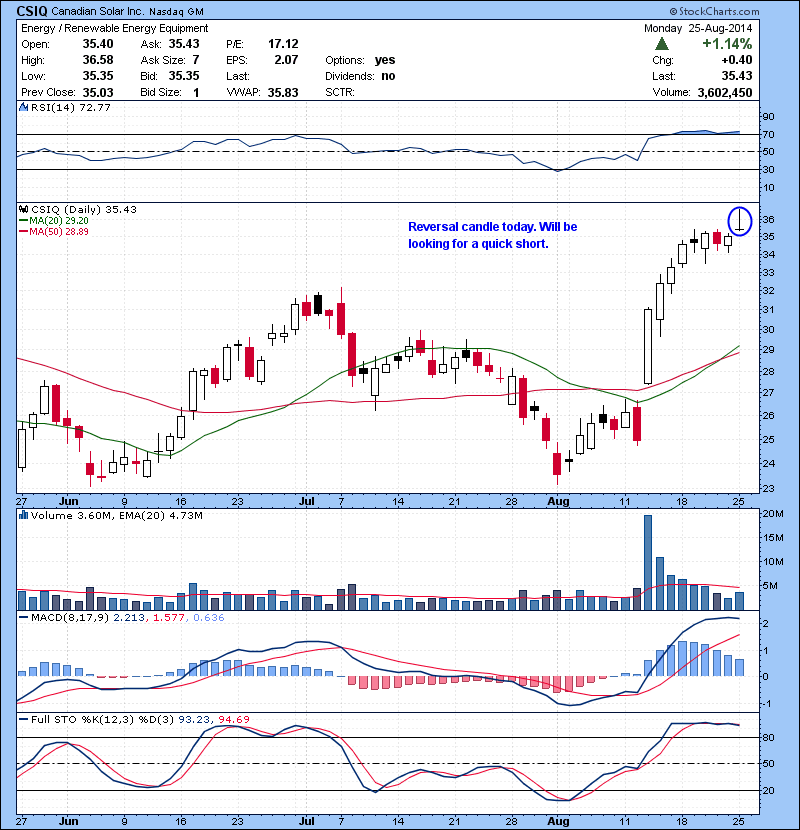Click the date Monday 25-Aug-2014
This screenshot has height=830, width=800.
click(698, 28)
